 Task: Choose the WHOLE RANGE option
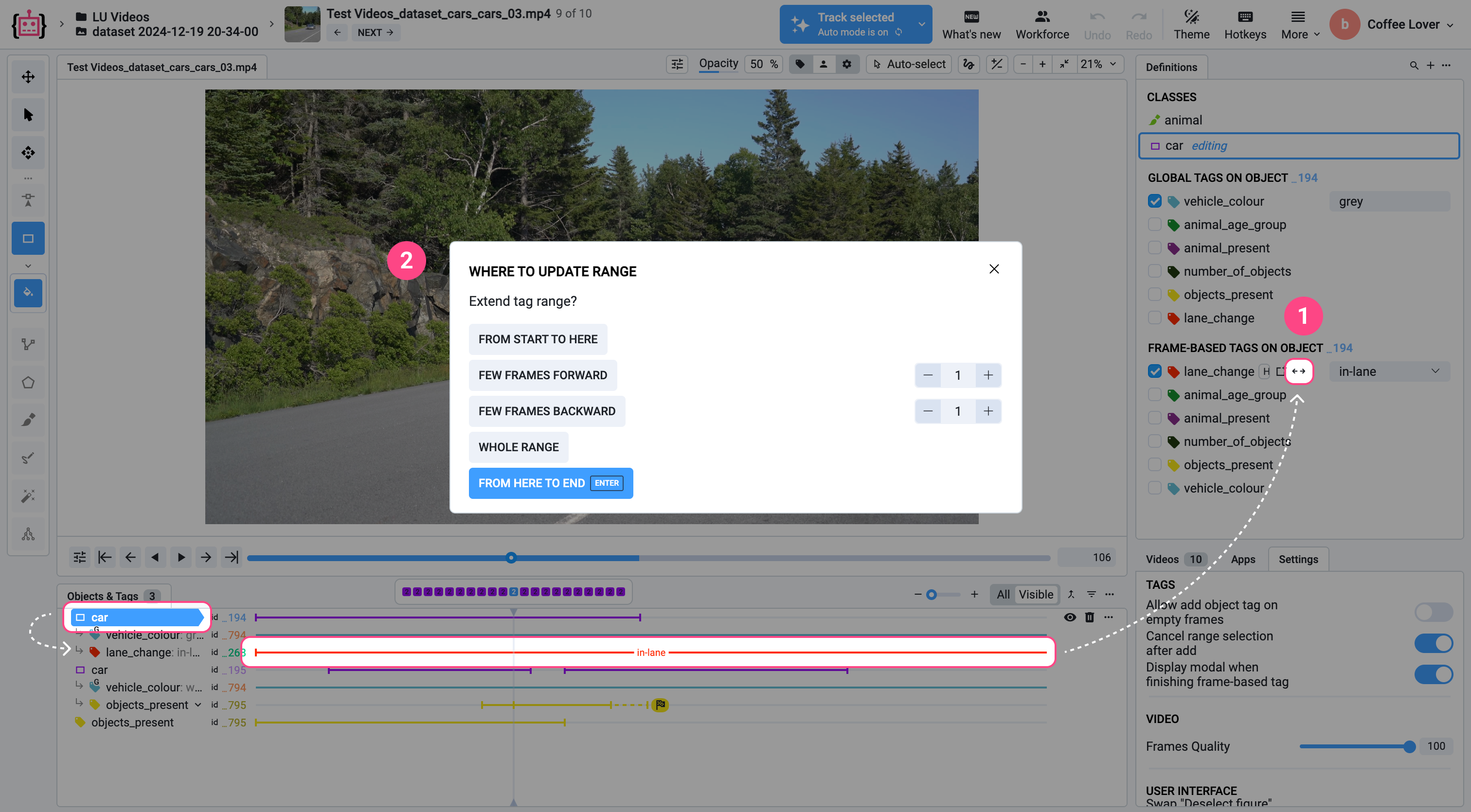click(x=518, y=447)
